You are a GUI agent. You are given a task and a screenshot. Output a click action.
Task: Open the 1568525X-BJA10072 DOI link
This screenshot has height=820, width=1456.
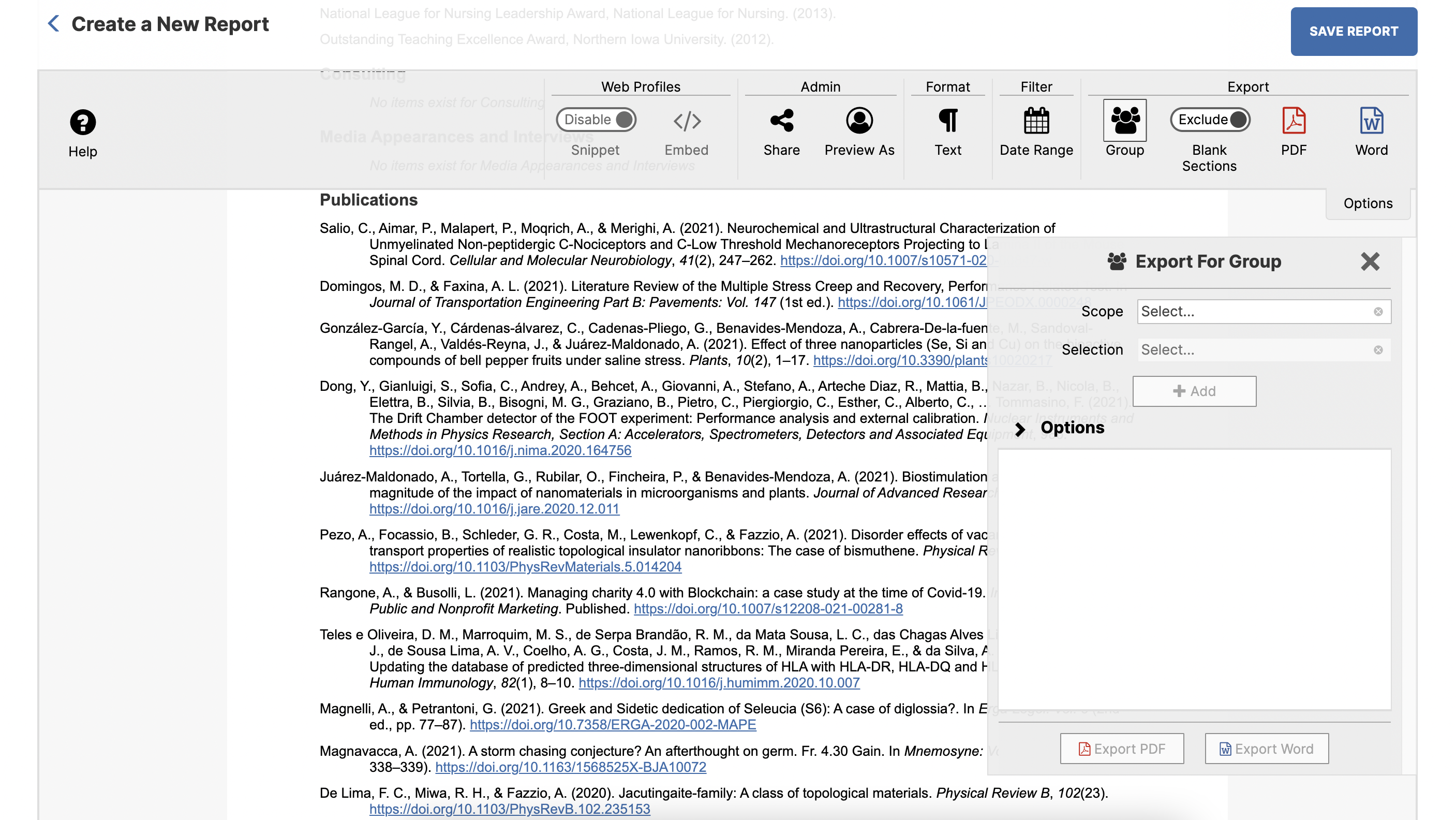[x=570, y=767]
